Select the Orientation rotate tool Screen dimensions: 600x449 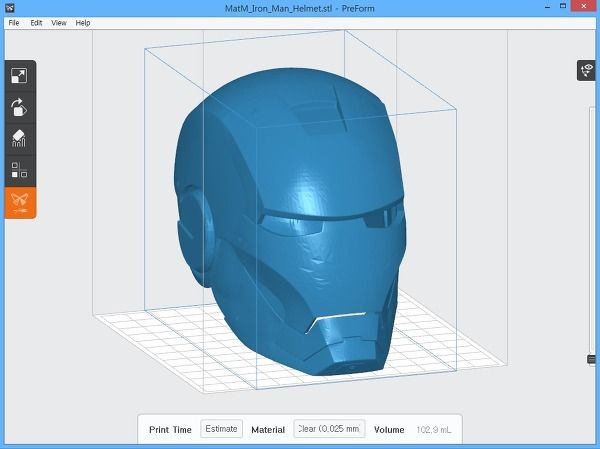pos(20,108)
